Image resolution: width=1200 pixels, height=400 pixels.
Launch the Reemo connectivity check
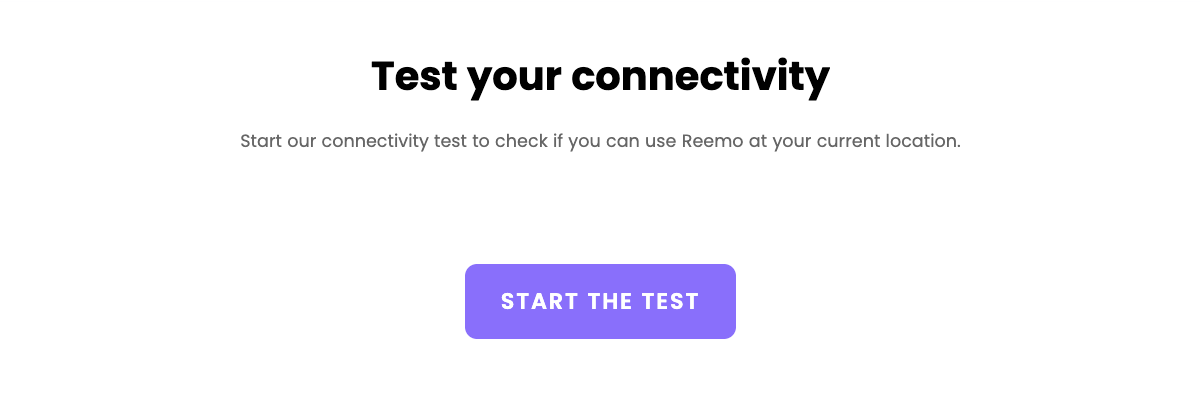[600, 301]
